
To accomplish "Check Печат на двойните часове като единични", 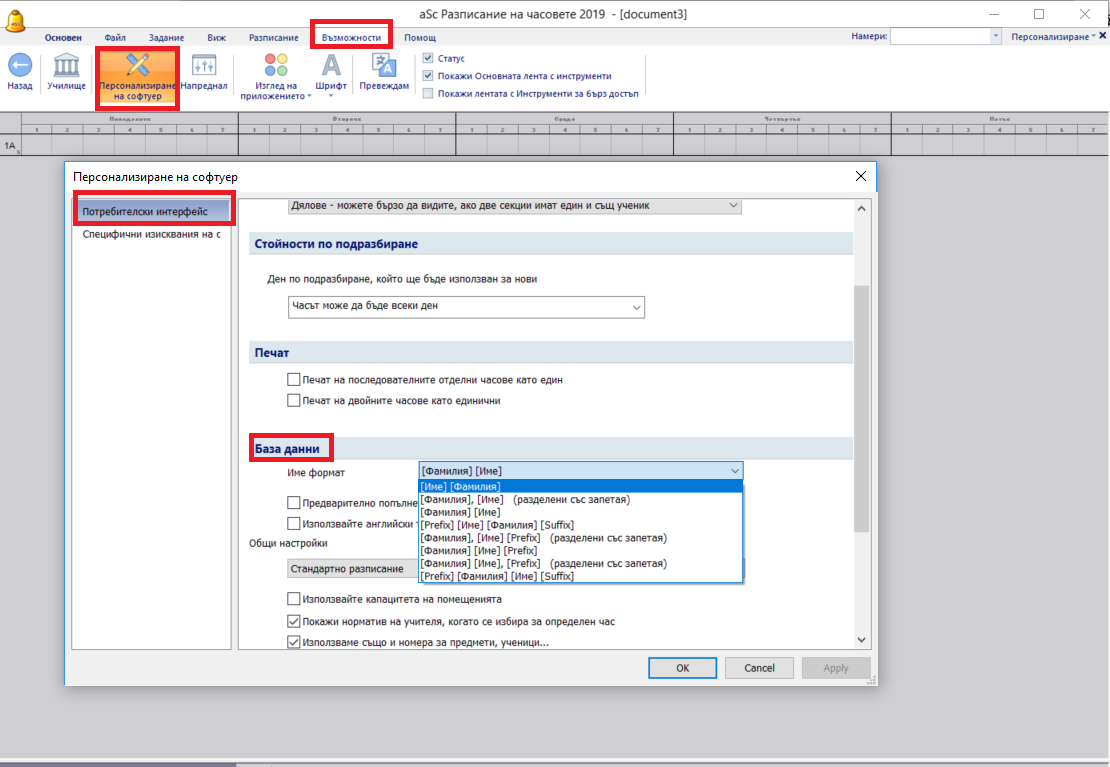I will [x=294, y=400].
